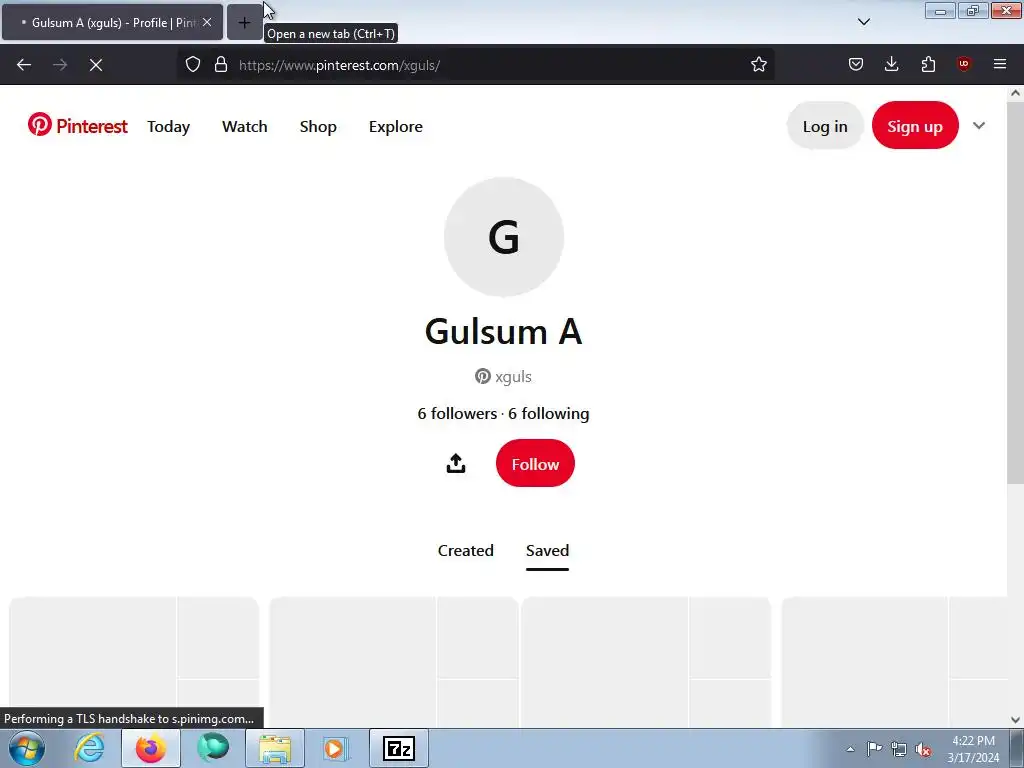Click the Save to Pocket icon
The width and height of the screenshot is (1024, 768).
pyautogui.click(x=856, y=64)
